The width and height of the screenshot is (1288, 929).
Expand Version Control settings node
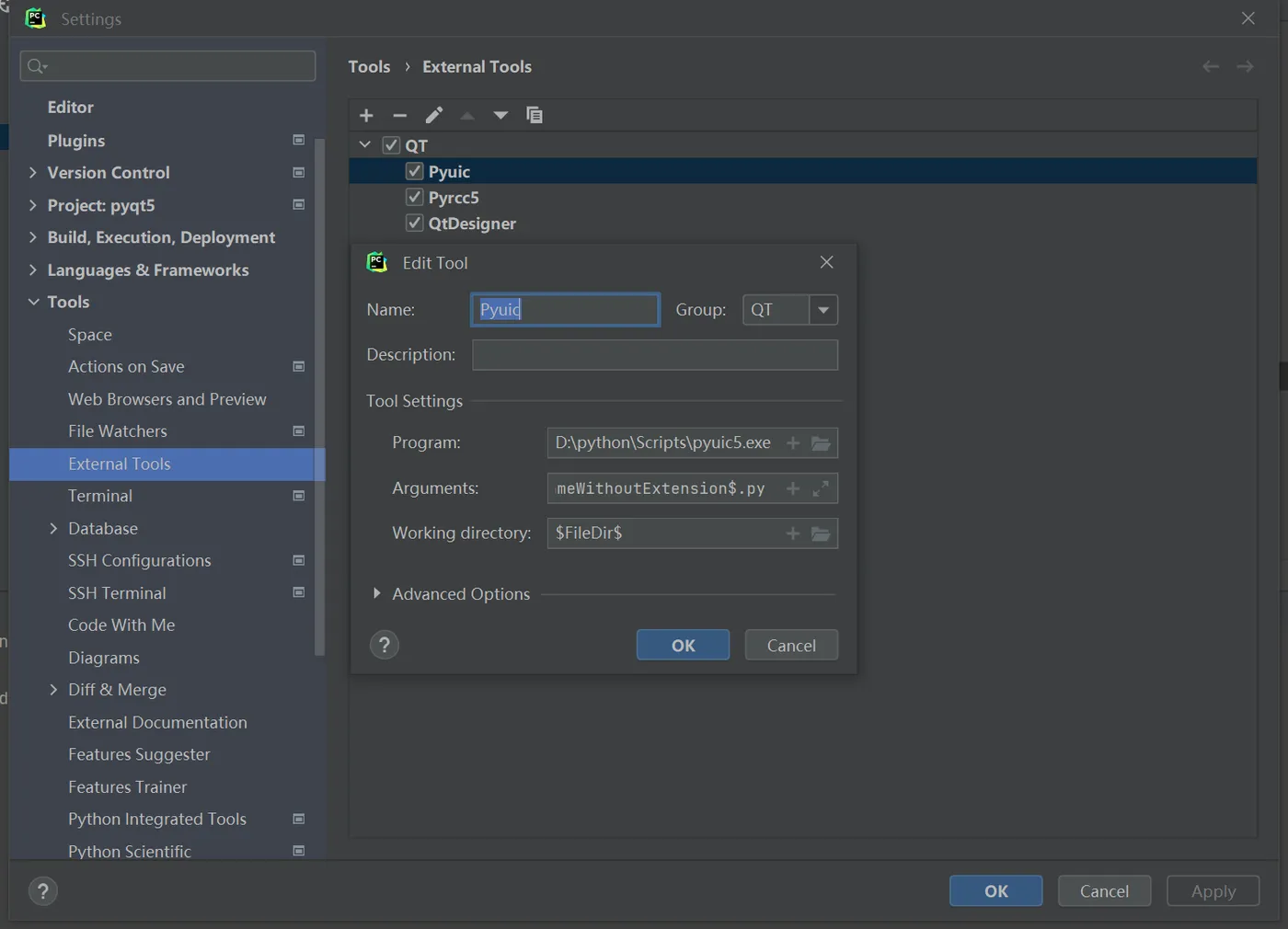[x=33, y=172]
